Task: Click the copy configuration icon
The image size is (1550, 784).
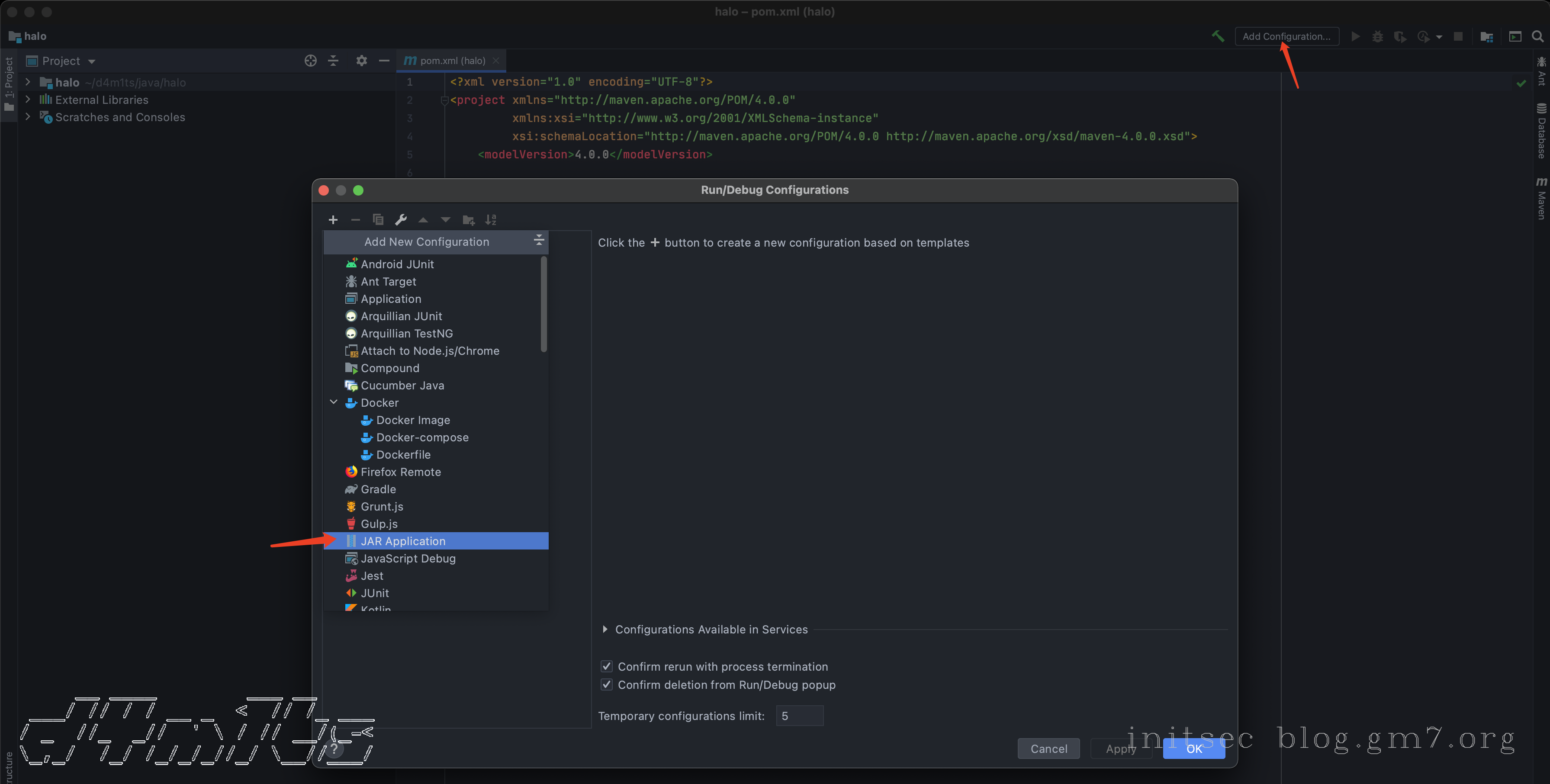Action: click(x=378, y=220)
